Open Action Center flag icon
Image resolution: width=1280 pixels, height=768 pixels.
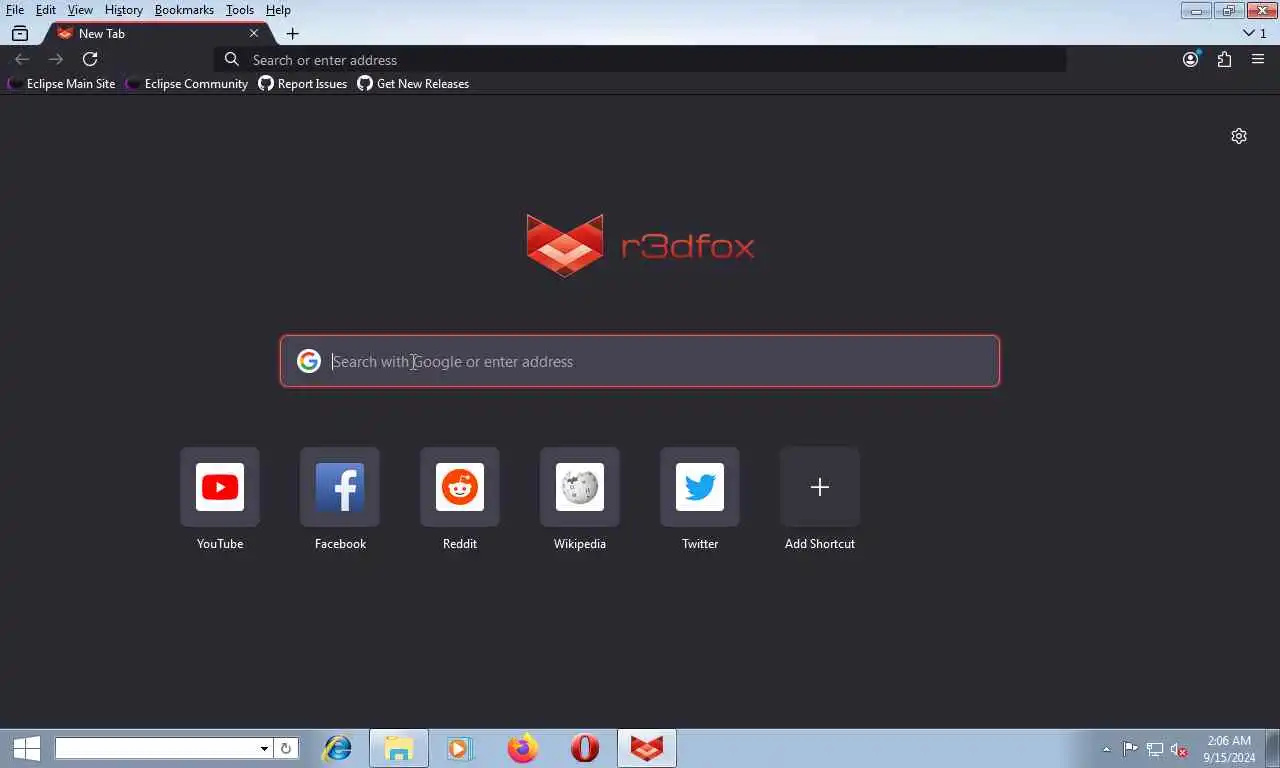(1130, 749)
